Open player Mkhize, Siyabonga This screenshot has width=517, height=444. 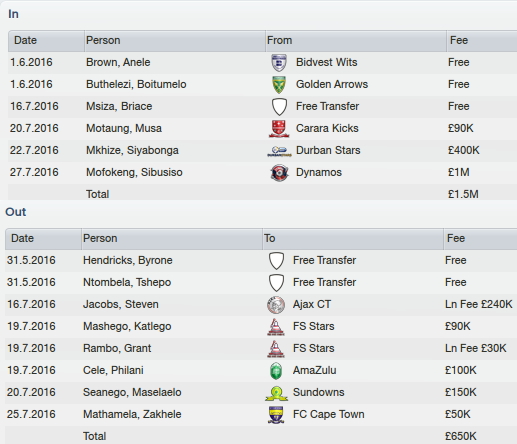(132, 150)
